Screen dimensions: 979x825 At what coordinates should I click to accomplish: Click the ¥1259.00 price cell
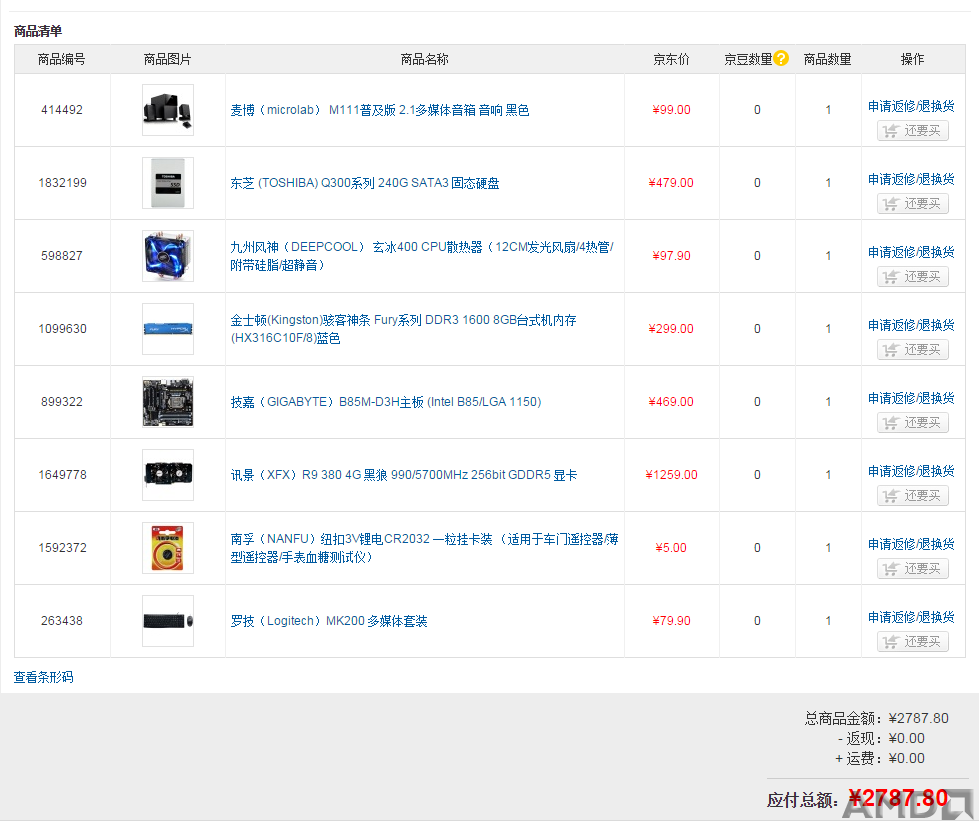[x=671, y=475]
